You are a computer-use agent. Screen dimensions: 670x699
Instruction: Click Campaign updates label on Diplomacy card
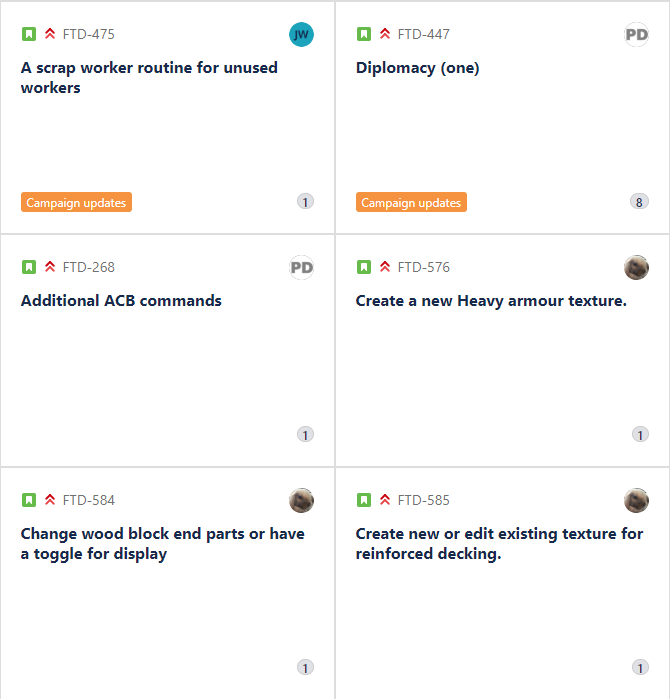coord(411,202)
